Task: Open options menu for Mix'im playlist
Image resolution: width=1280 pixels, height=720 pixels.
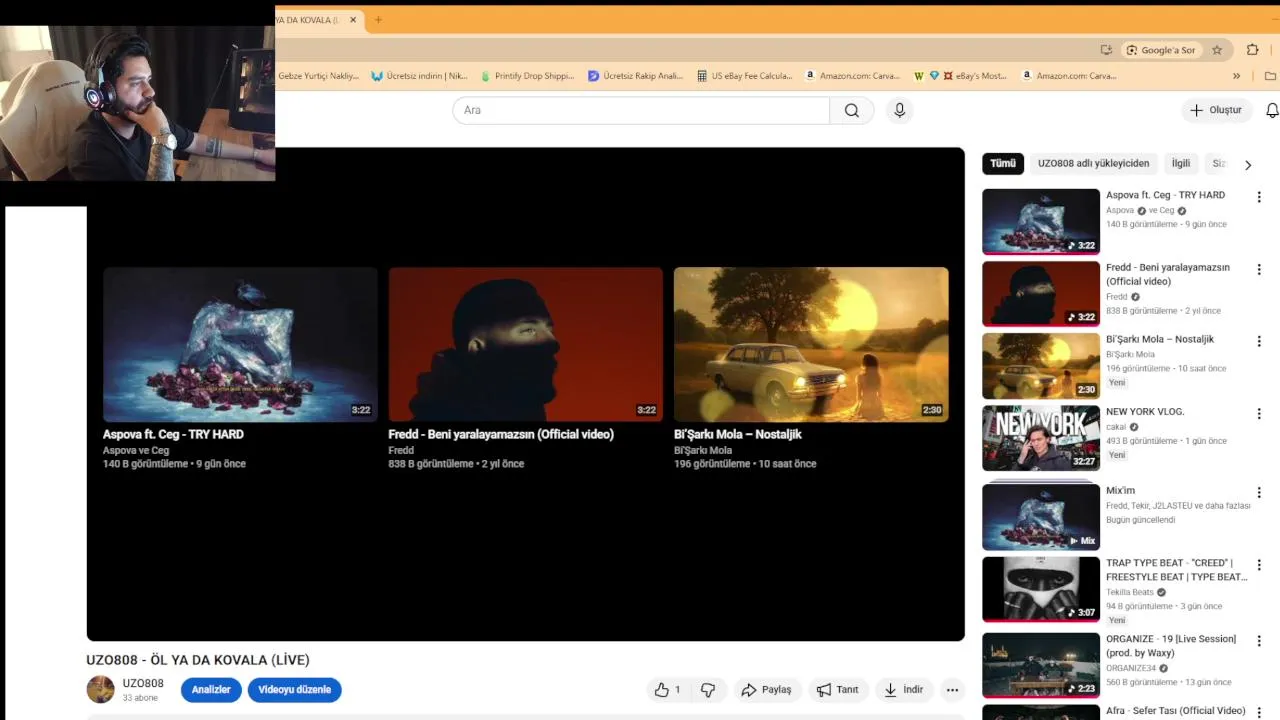Action: [x=1259, y=492]
